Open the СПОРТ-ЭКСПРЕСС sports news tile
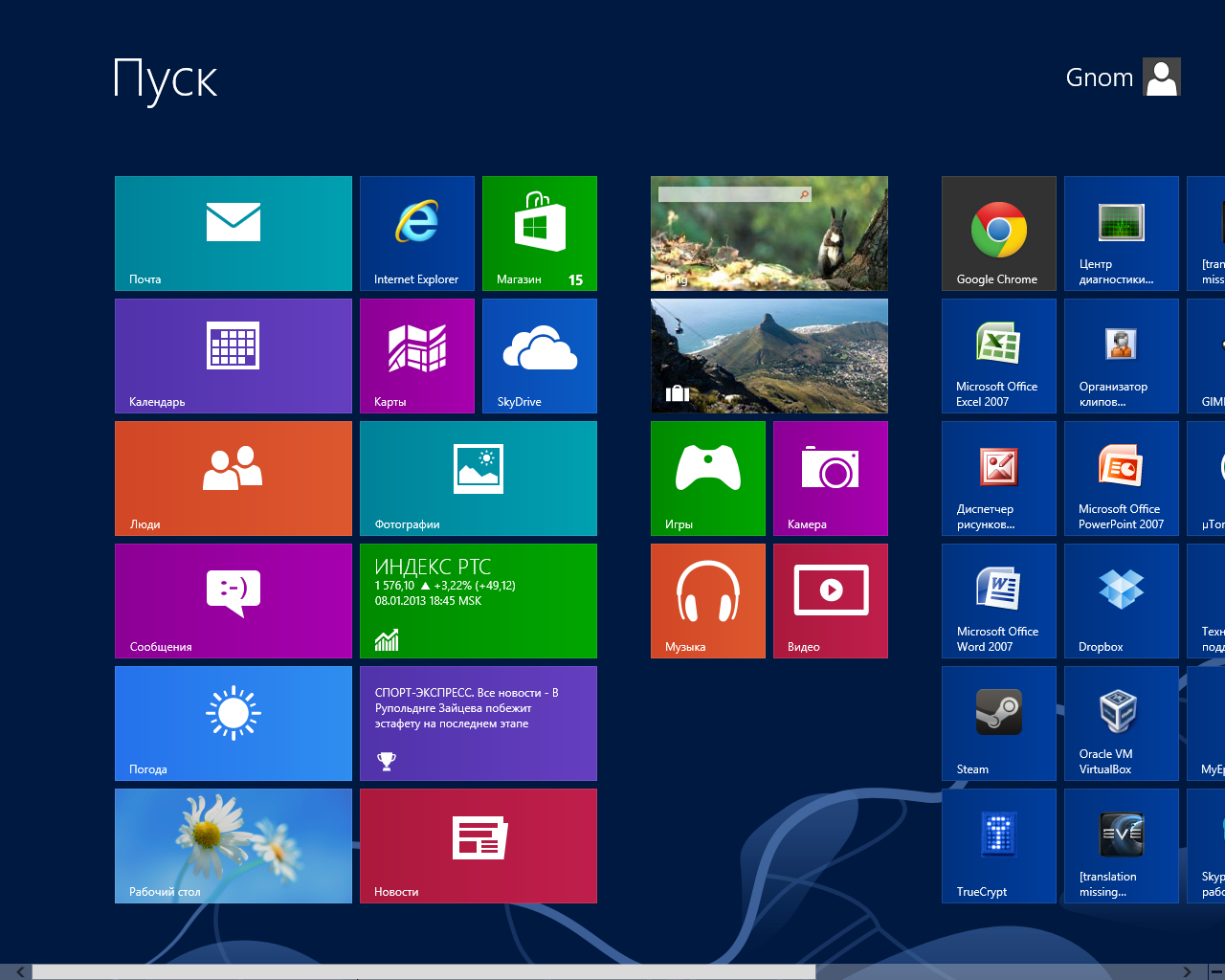The width and height of the screenshot is (1225, 980). (479, 724)
